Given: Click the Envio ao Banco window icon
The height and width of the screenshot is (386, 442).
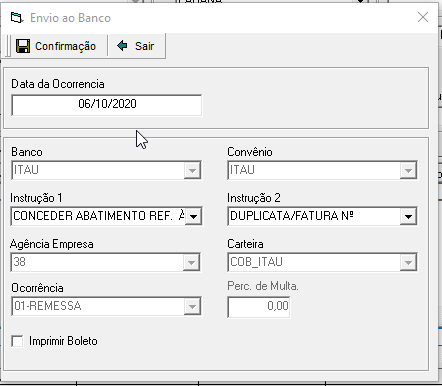Looking at the screenshot, I should click(16, 18).
